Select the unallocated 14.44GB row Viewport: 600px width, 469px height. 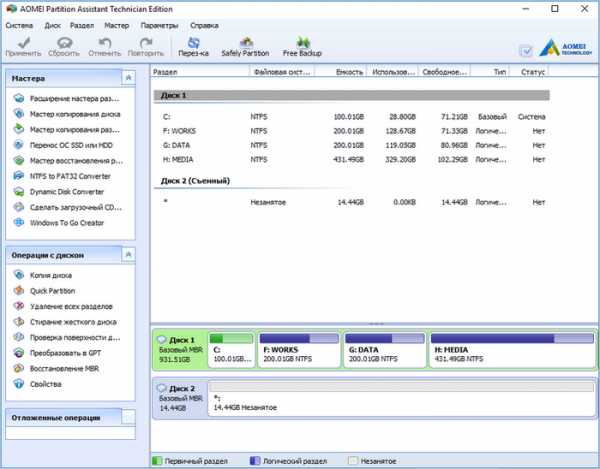(351, 202)
